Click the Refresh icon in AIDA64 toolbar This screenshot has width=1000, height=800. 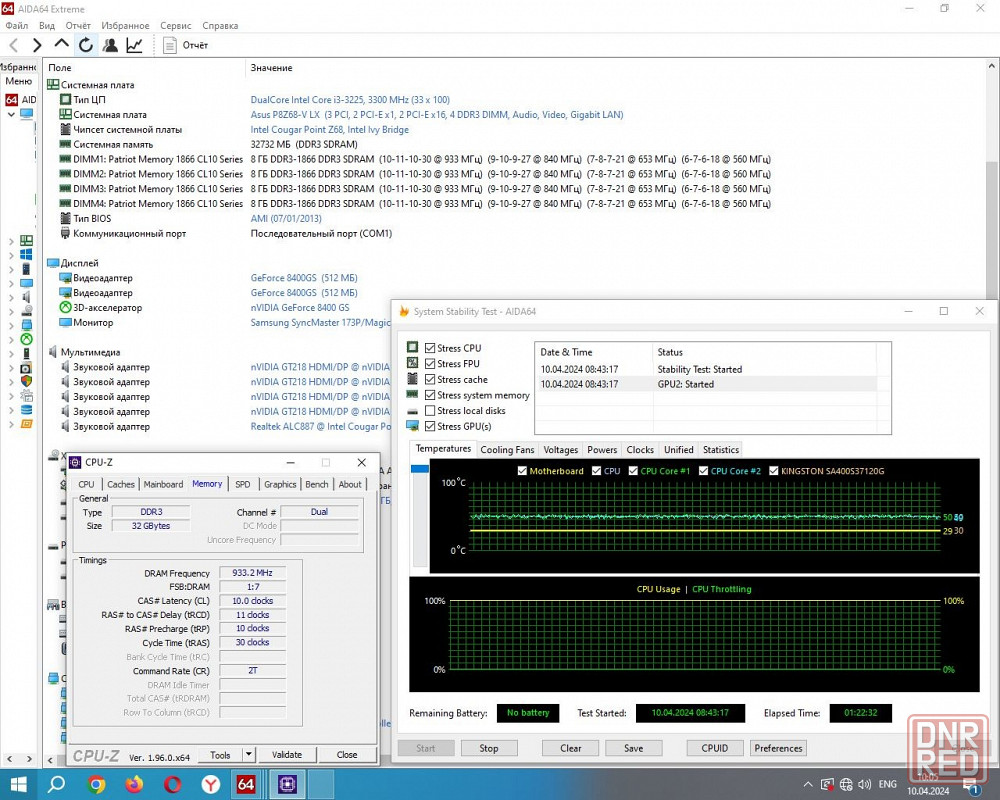(86, 45)
